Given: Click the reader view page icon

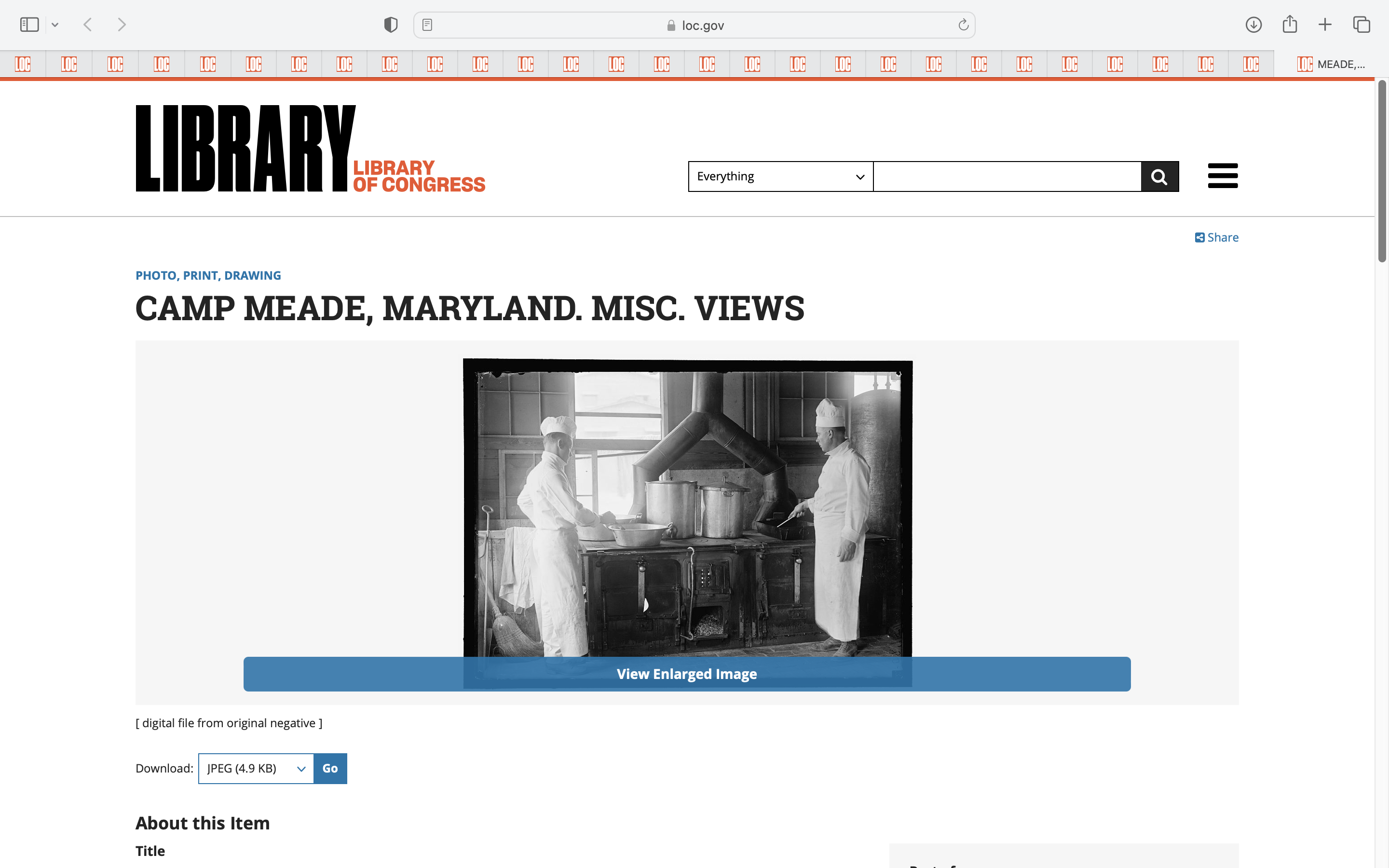Looking at the screenshot, I should (427, 25).
